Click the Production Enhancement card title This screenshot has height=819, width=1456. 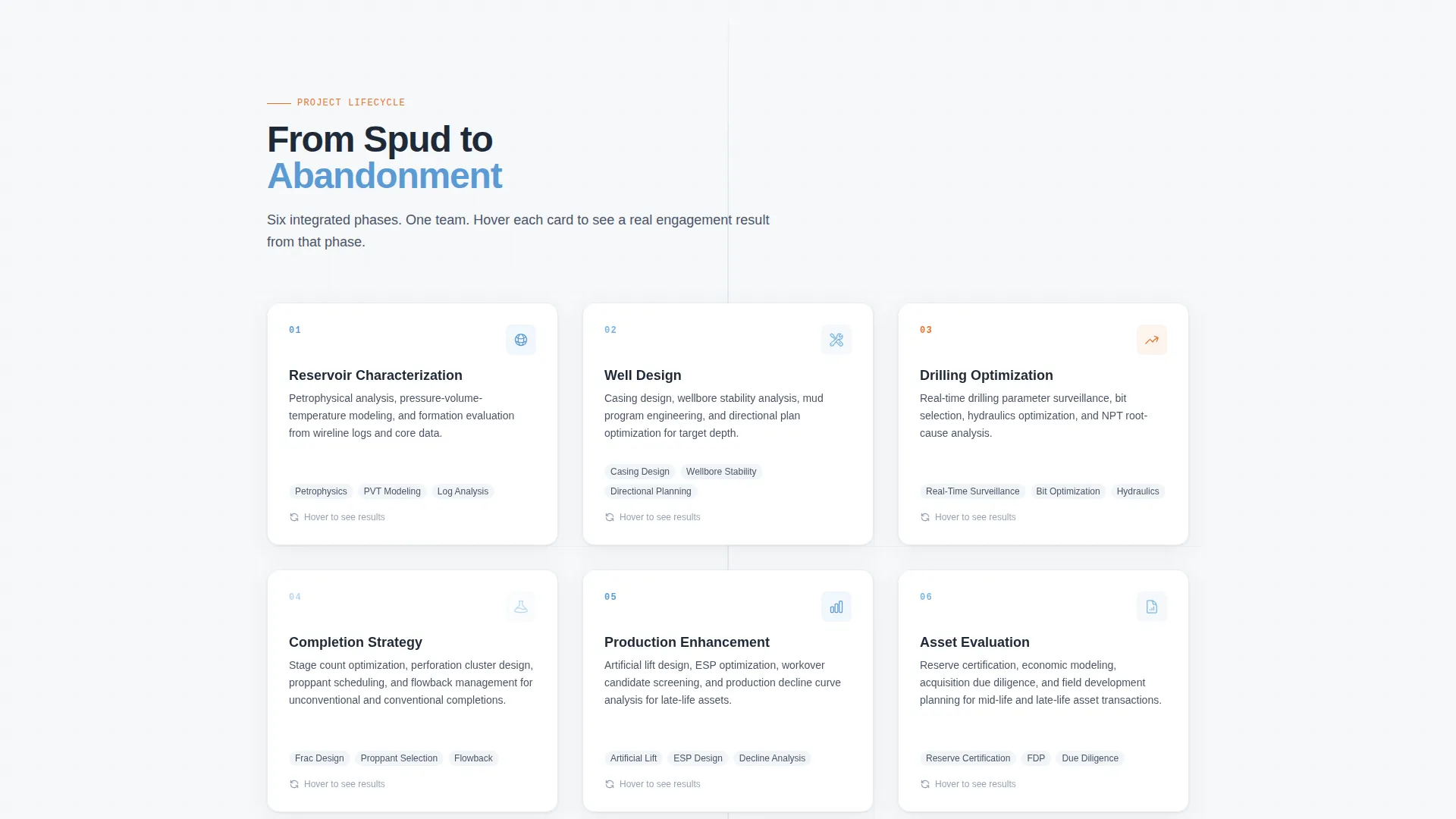686,642
